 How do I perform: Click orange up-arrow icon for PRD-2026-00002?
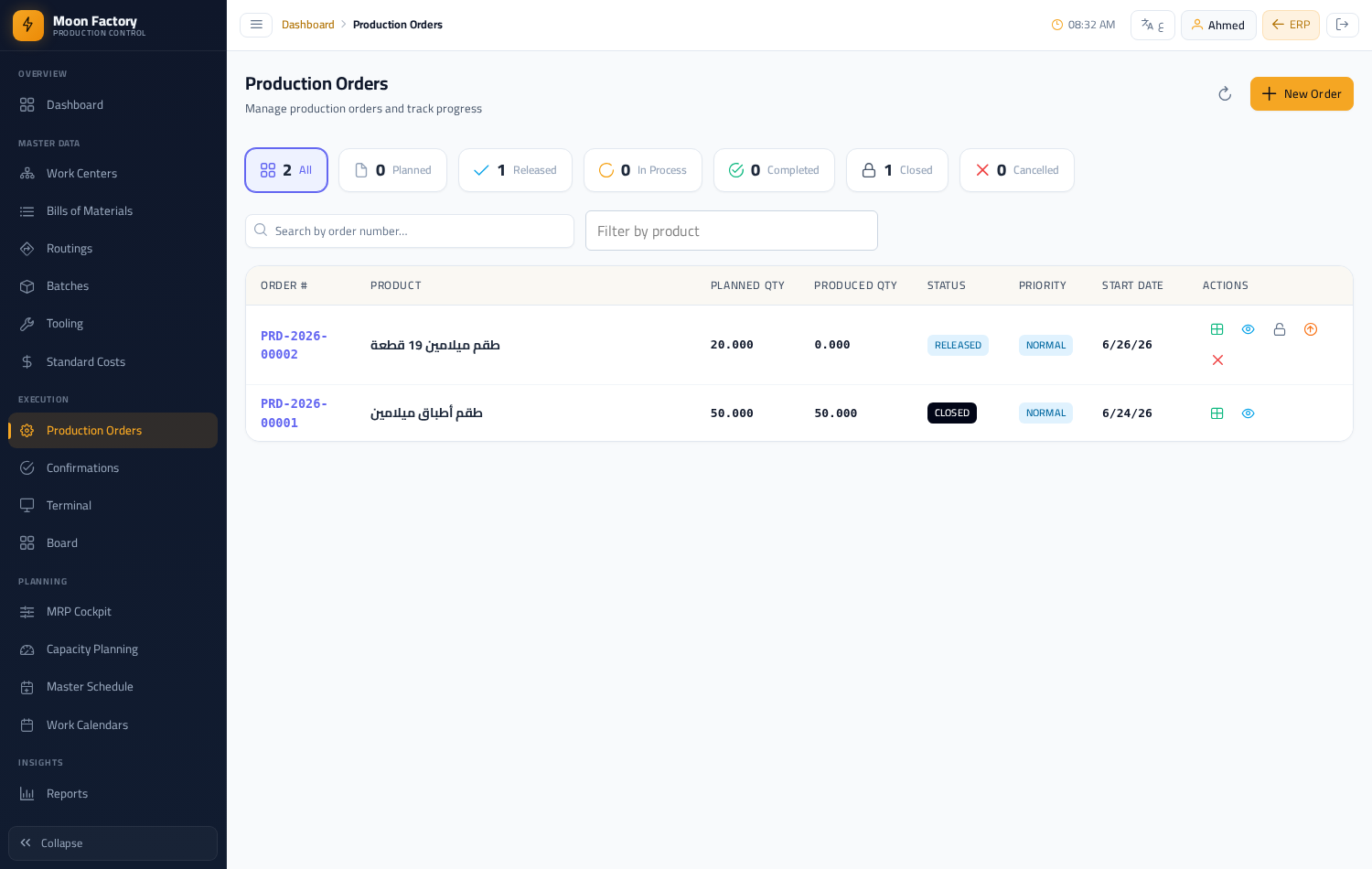click(1311, 329)
